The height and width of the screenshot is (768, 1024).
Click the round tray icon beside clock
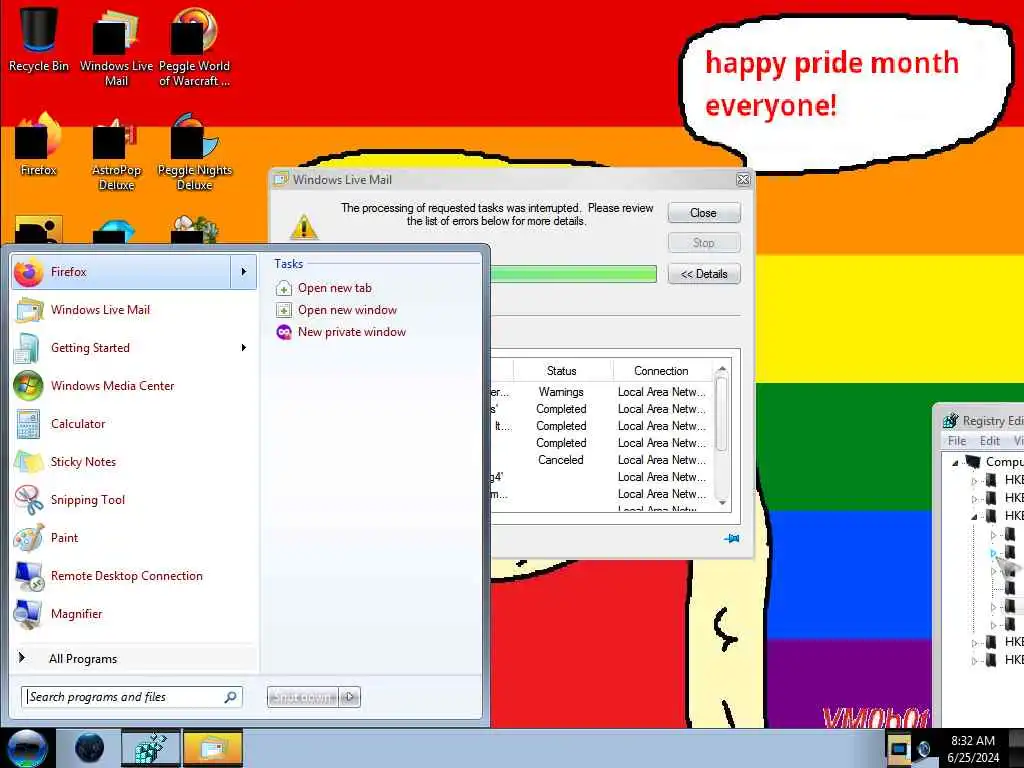pyautogui.click(x=923, y=748)
